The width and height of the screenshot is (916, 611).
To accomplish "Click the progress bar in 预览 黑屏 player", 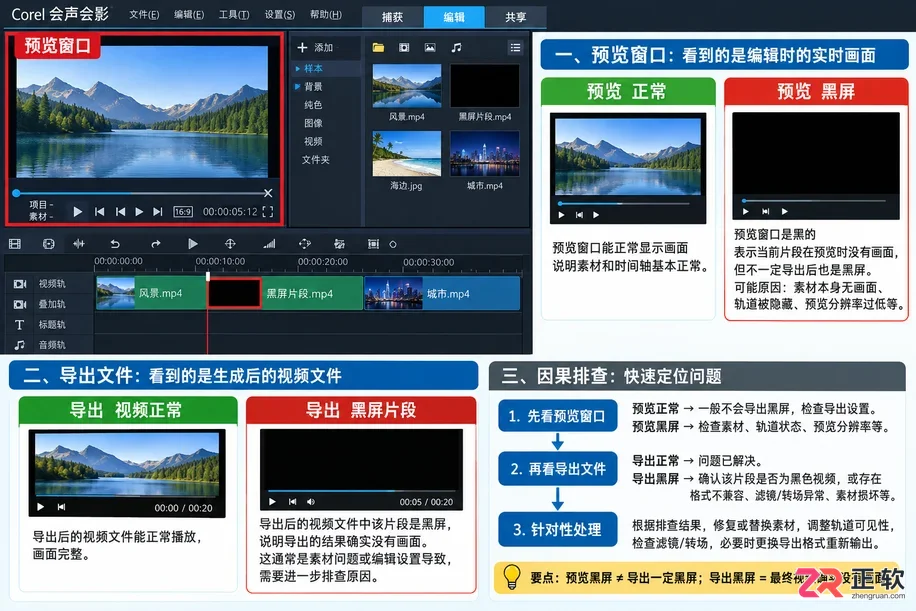I will pos(814,201).
